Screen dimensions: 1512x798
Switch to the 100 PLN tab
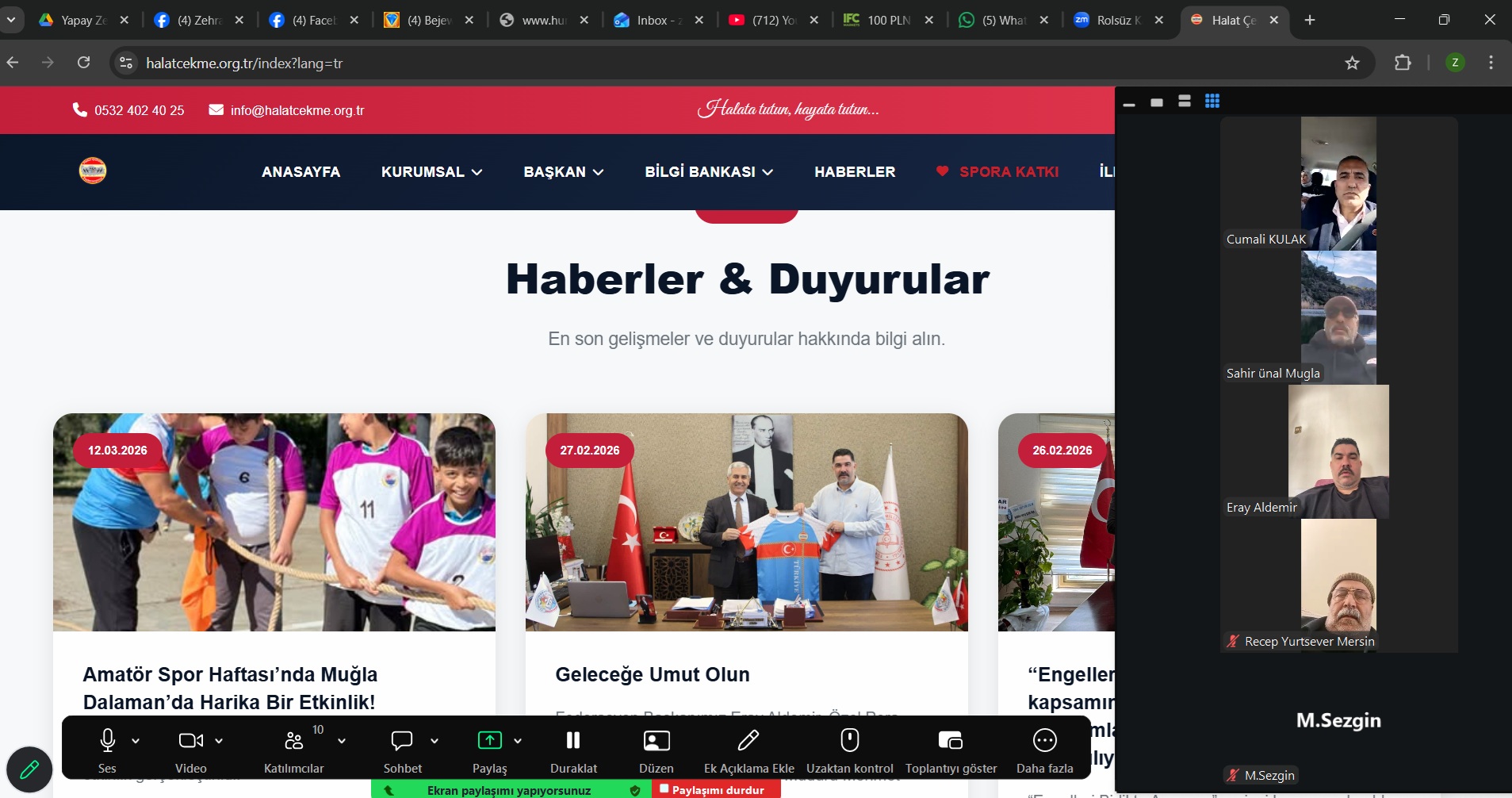[x=890, y=21]
